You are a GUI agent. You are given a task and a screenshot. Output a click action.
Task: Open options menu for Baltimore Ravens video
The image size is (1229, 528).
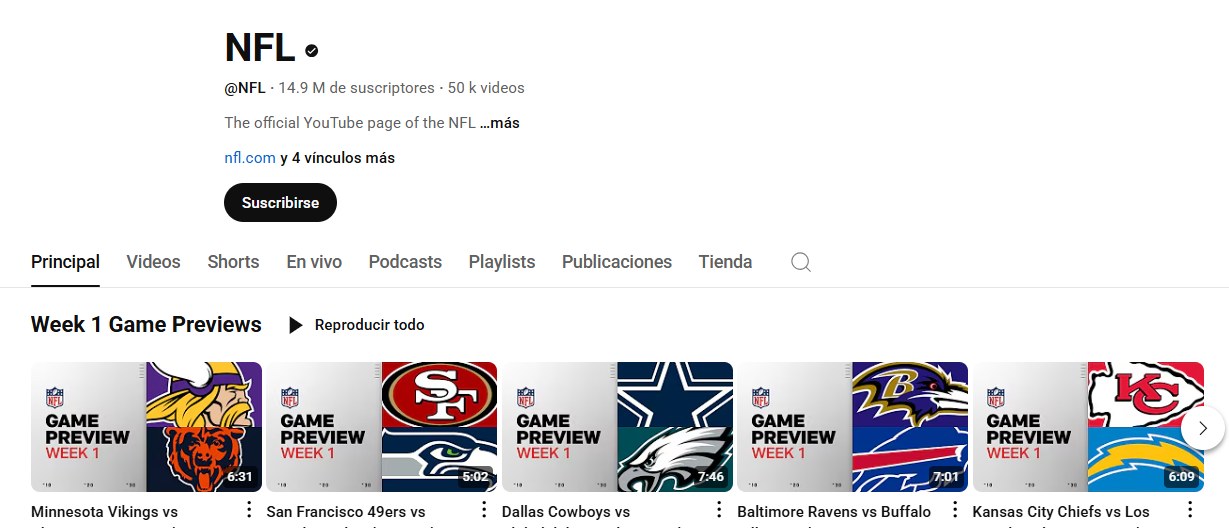point(955,510)
